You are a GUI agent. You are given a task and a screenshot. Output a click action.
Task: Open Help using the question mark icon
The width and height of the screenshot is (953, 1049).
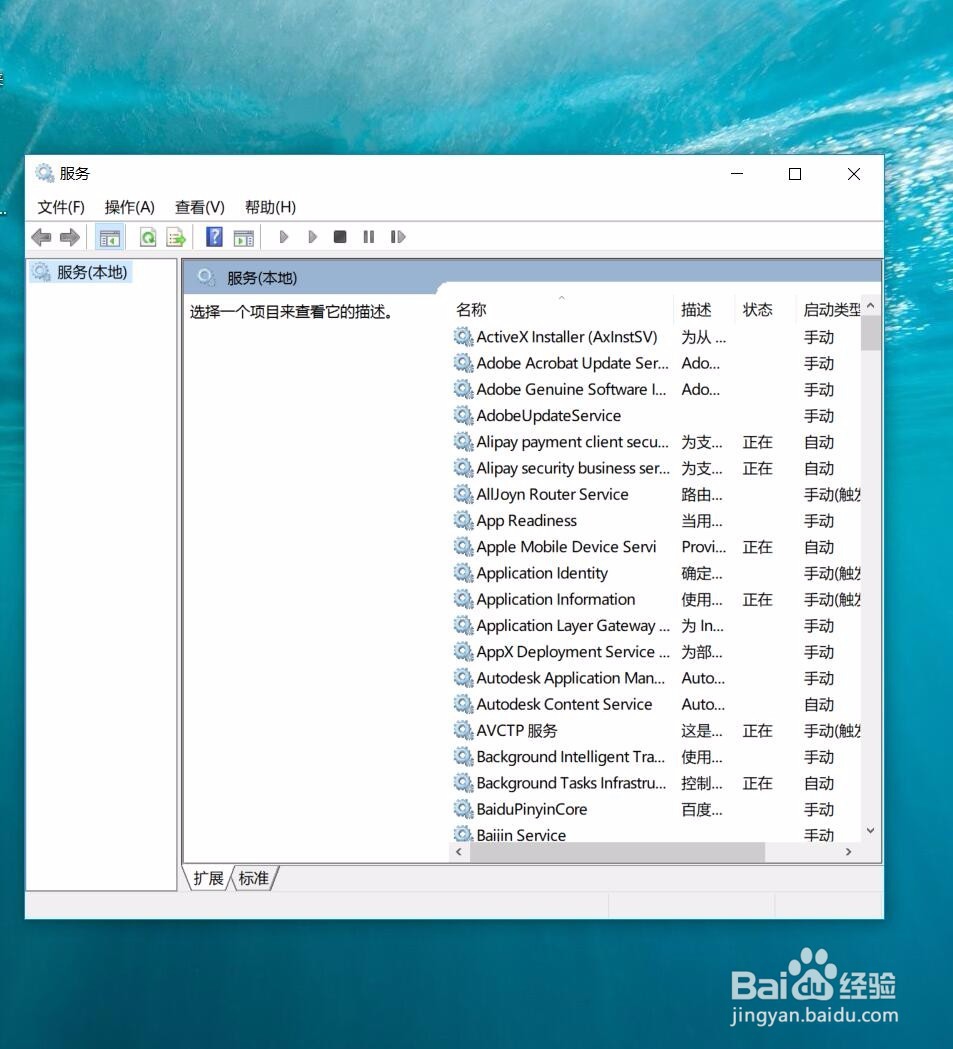point(214,236)
